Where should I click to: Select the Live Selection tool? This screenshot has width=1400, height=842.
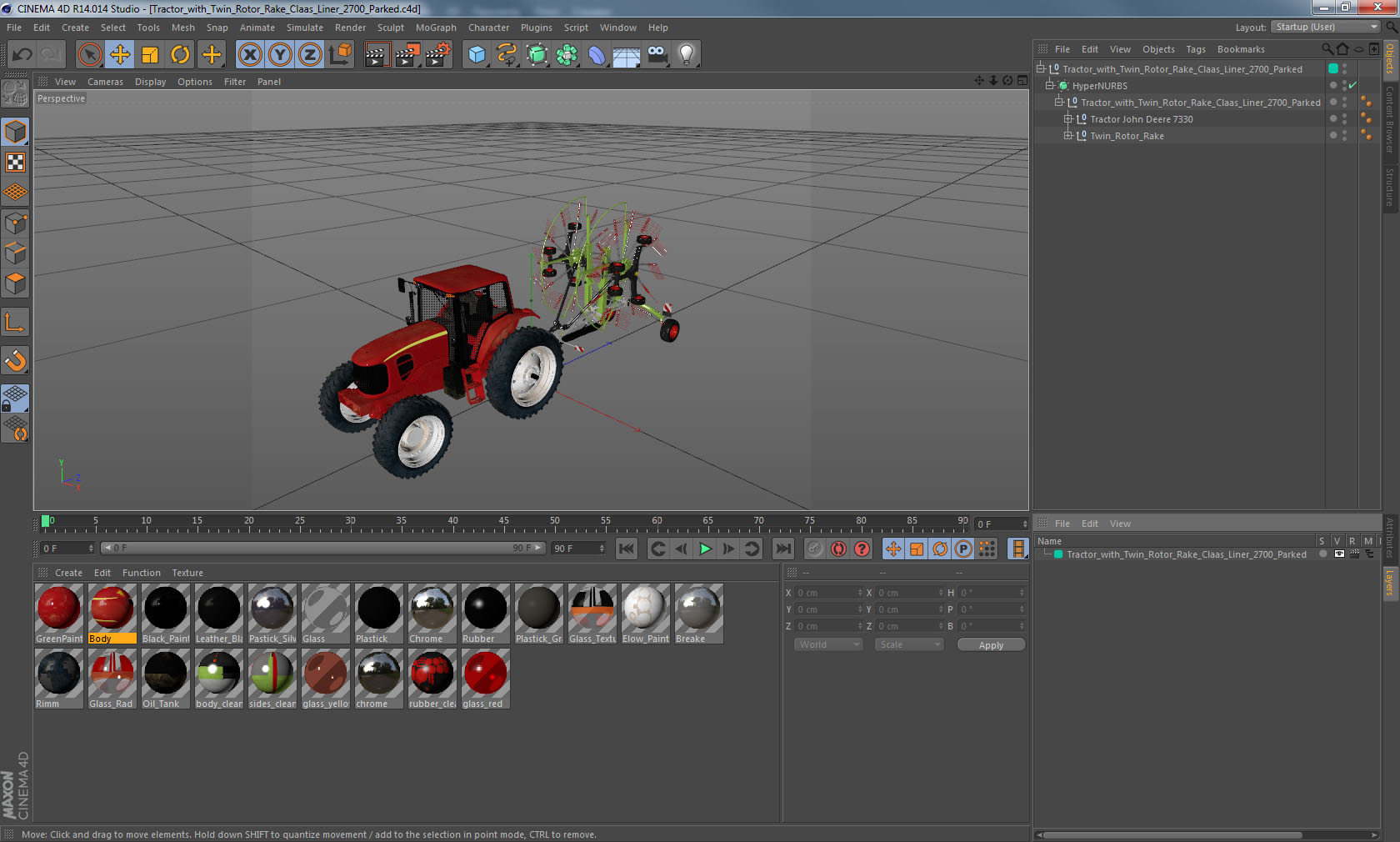point(90,55)
